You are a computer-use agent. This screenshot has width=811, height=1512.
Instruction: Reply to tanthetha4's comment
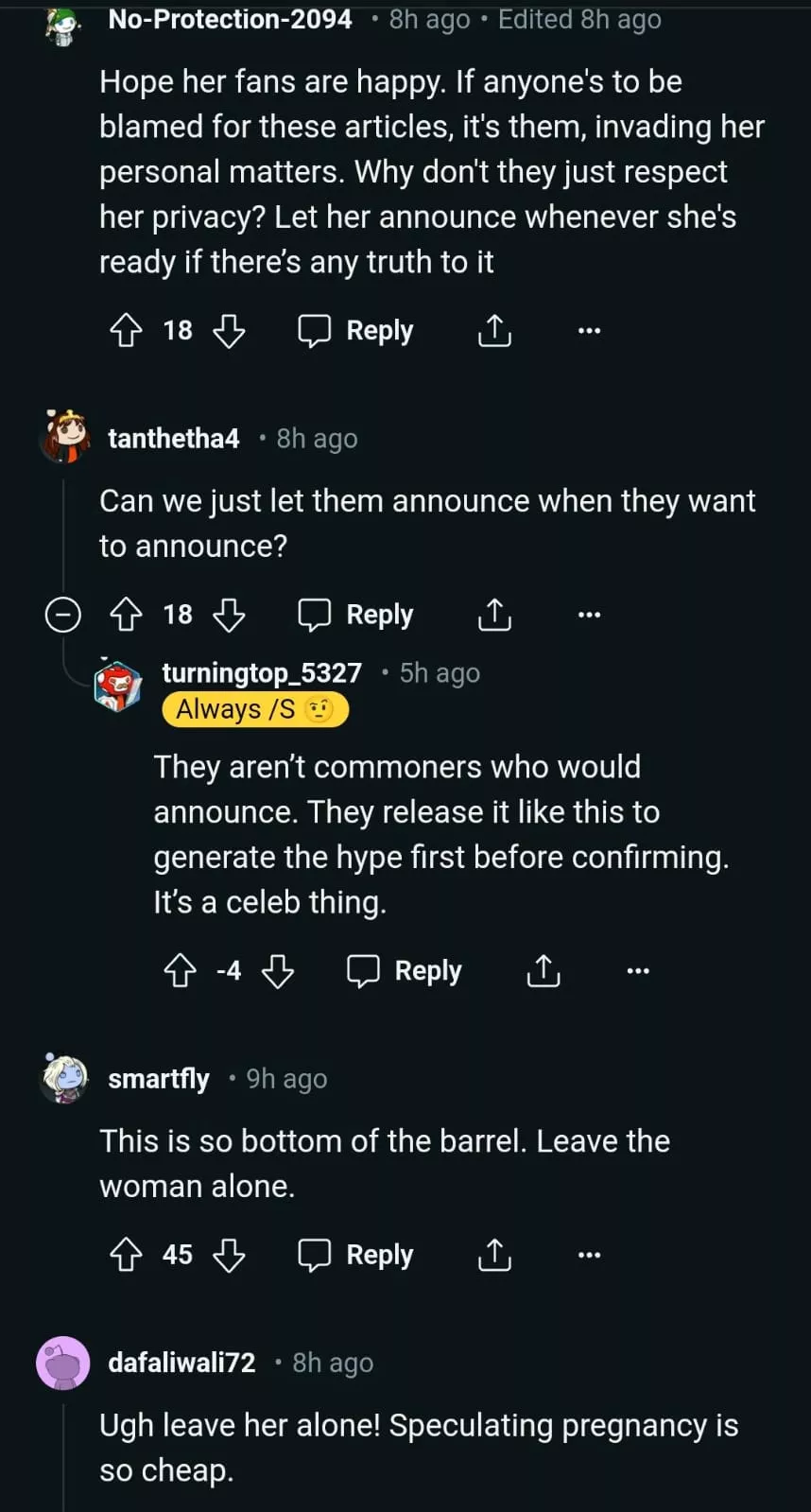356,616
